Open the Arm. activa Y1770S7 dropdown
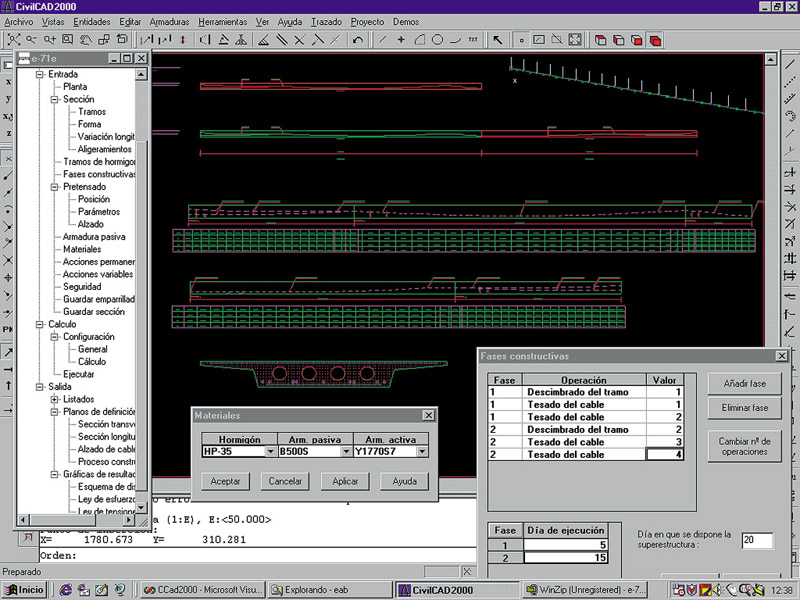The image size is (800, 600). click(422, 452)
